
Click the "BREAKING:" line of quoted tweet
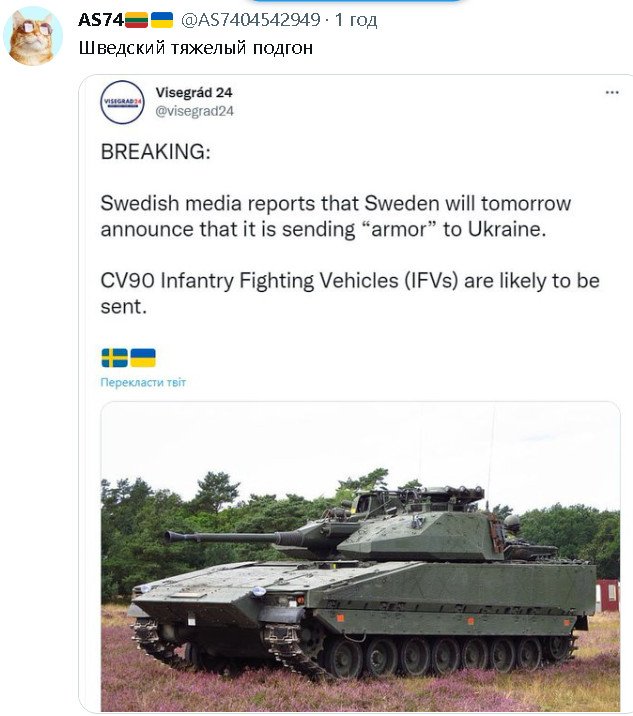point(156,152)
